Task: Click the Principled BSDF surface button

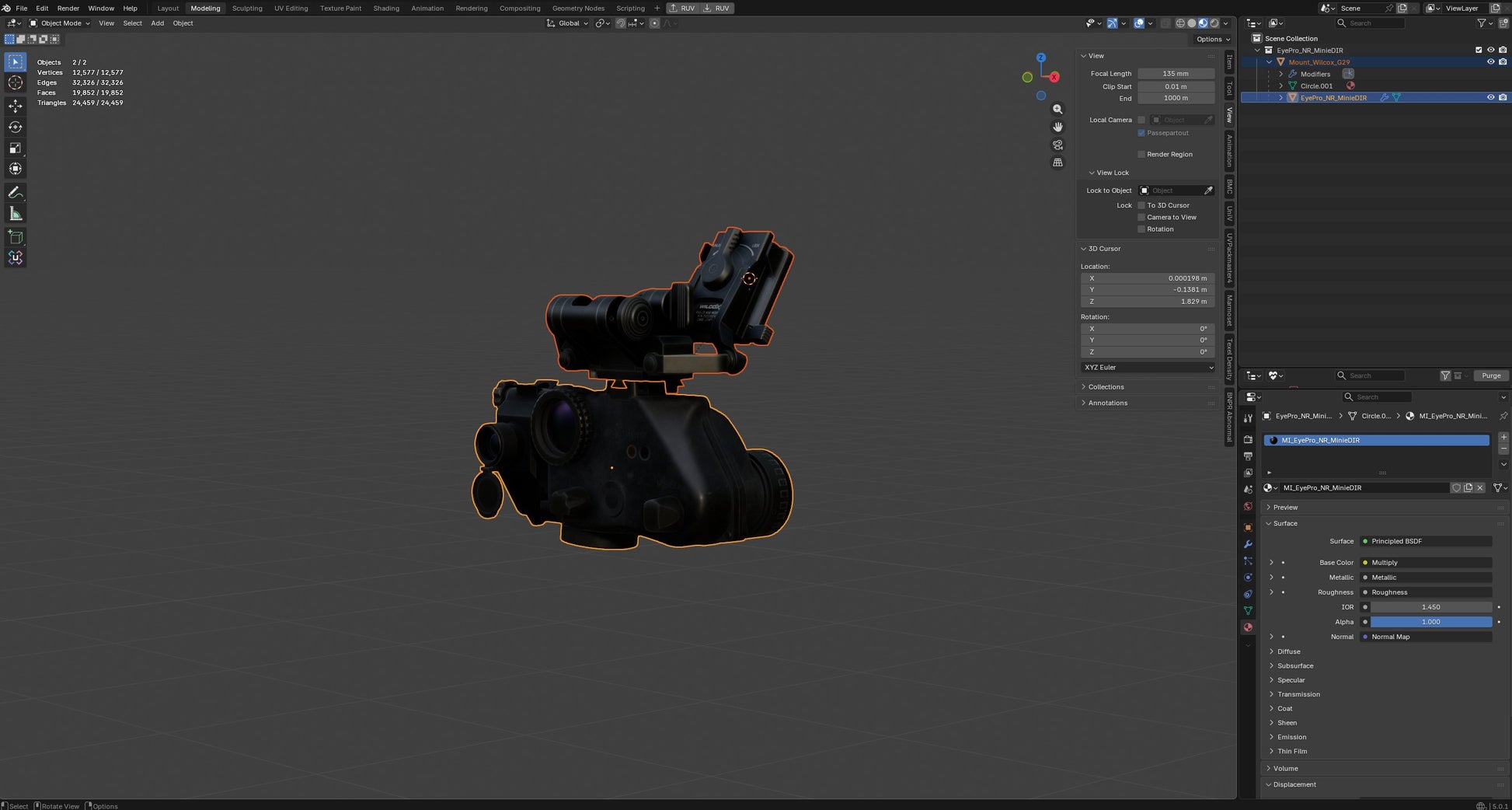Action: pyautogui.click(x=1426, y=541)
